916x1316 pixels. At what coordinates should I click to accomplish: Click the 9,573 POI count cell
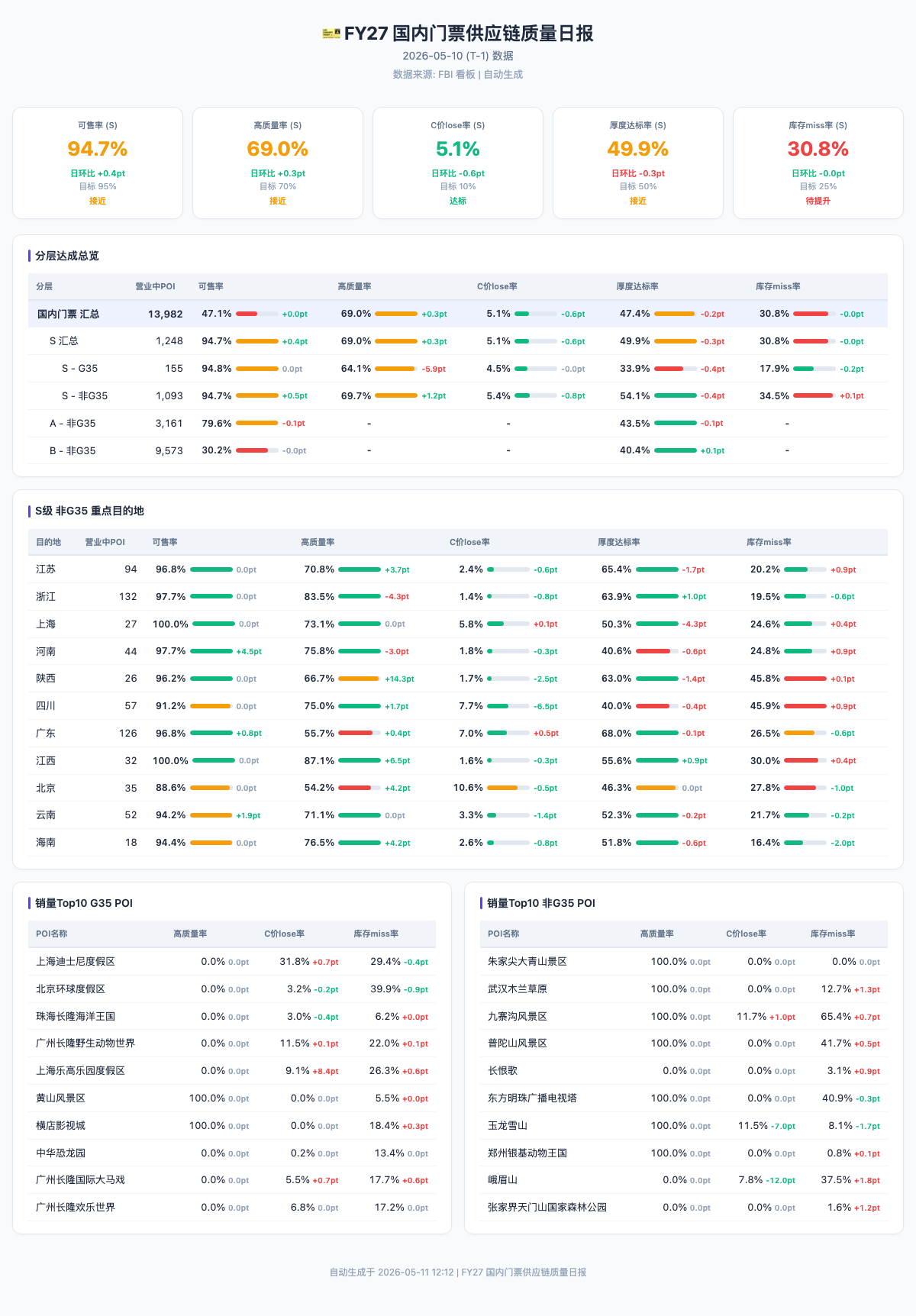tap(169, 450)
